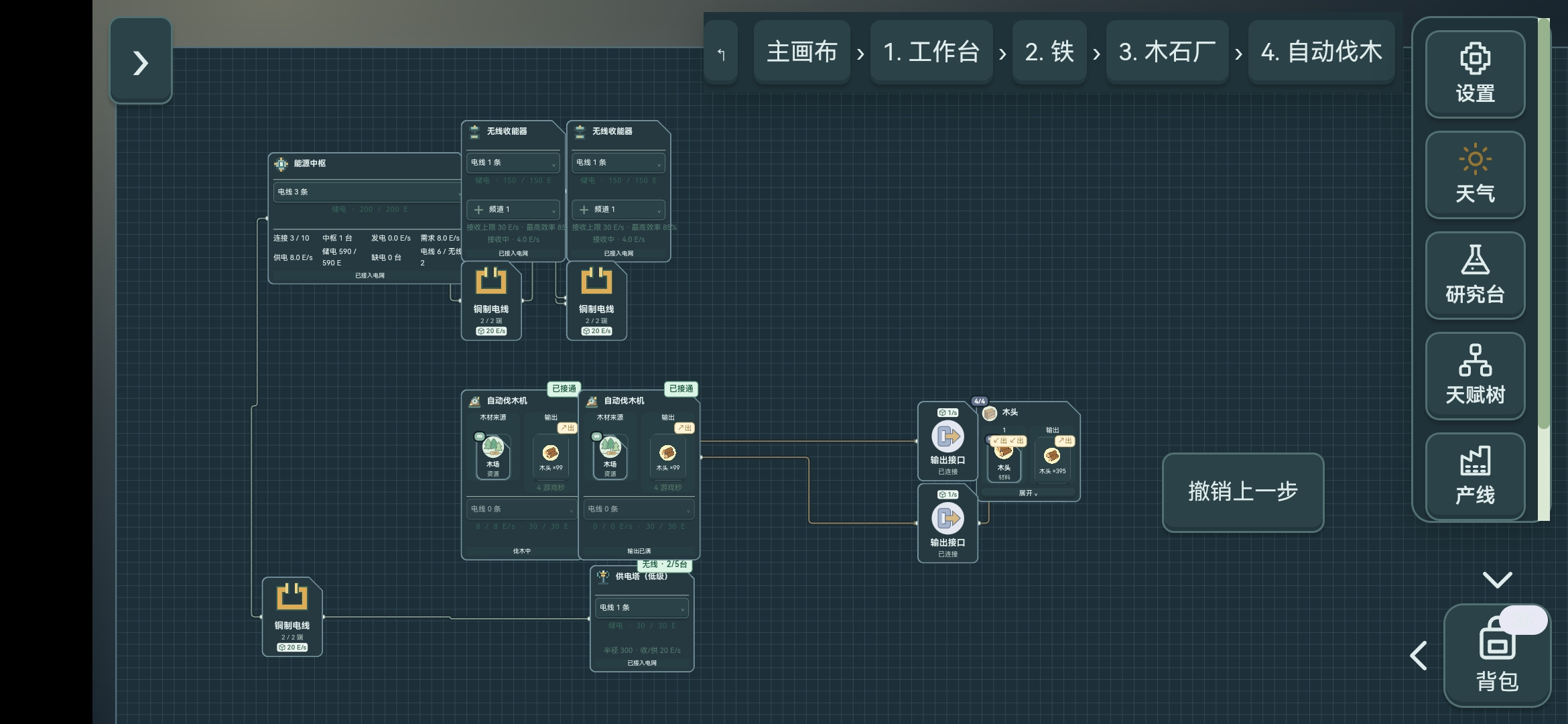Click the 木头 storage crate icon
The width and height of the screenshot is (1568, 724).
point(990,413)
